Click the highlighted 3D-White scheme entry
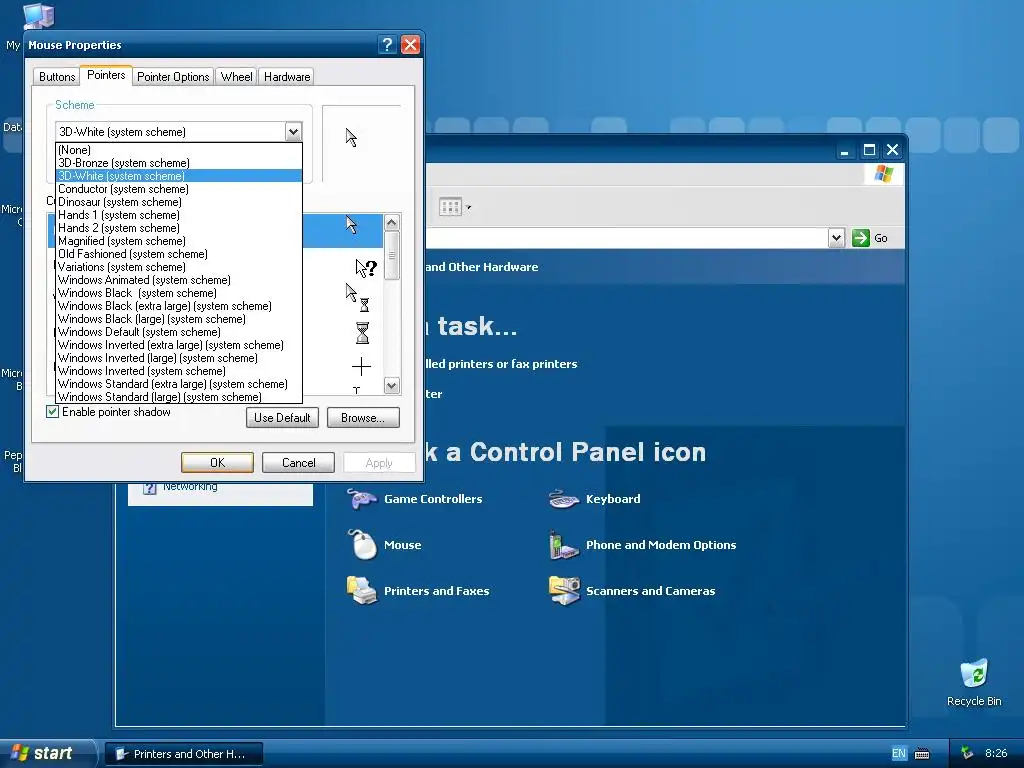 point(179,176)
